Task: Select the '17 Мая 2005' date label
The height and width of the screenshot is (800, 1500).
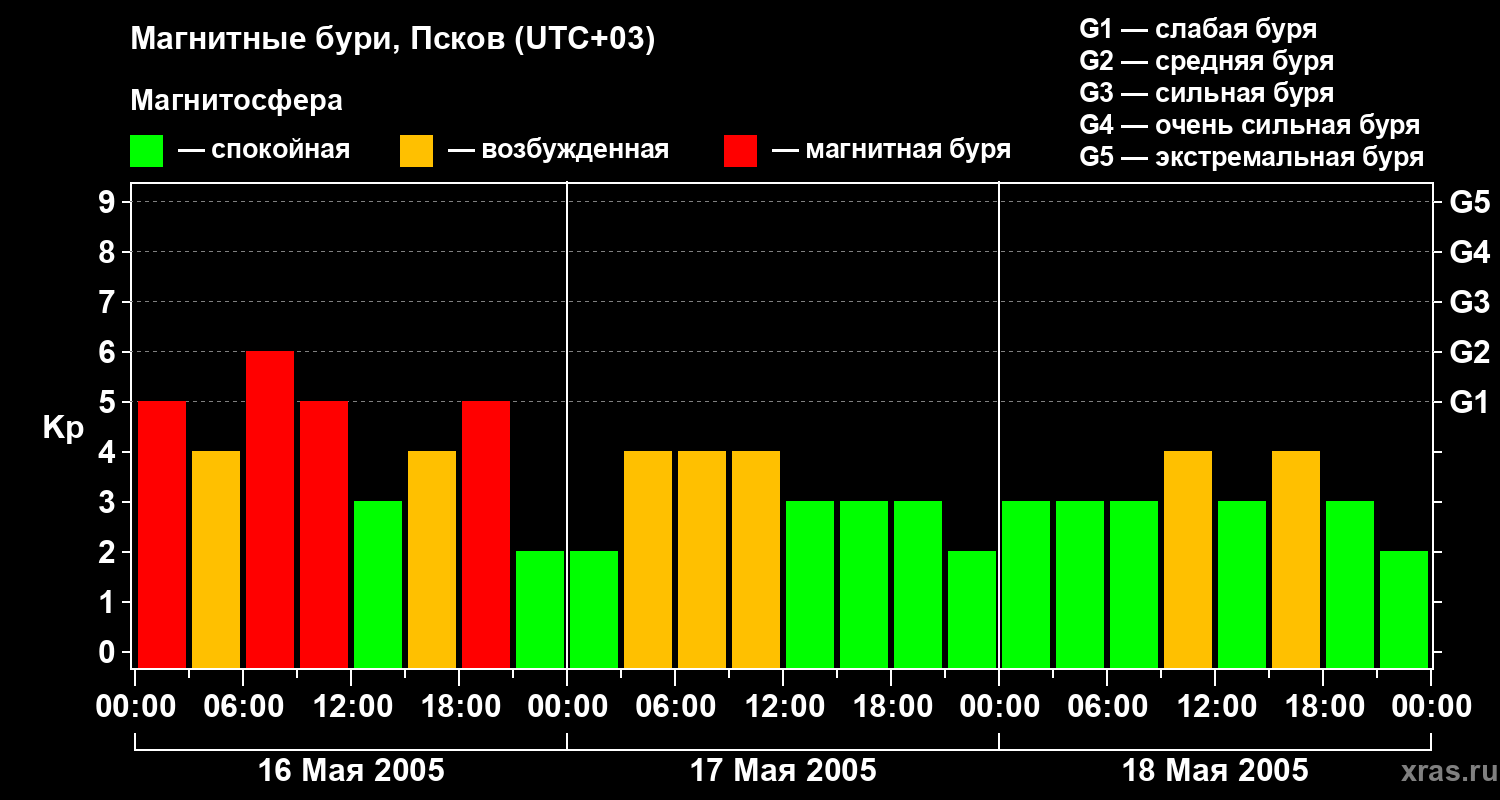Action: [783, 771]
